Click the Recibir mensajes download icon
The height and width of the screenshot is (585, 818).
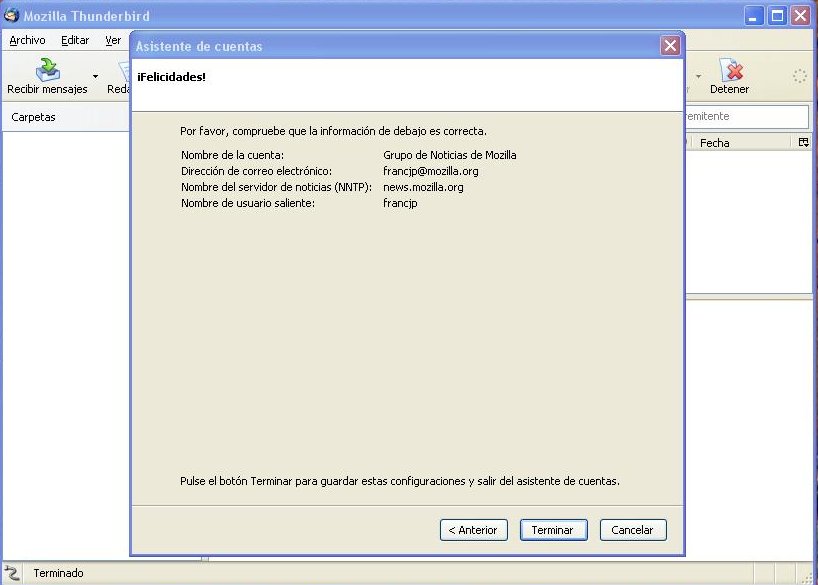click(47, 70)
